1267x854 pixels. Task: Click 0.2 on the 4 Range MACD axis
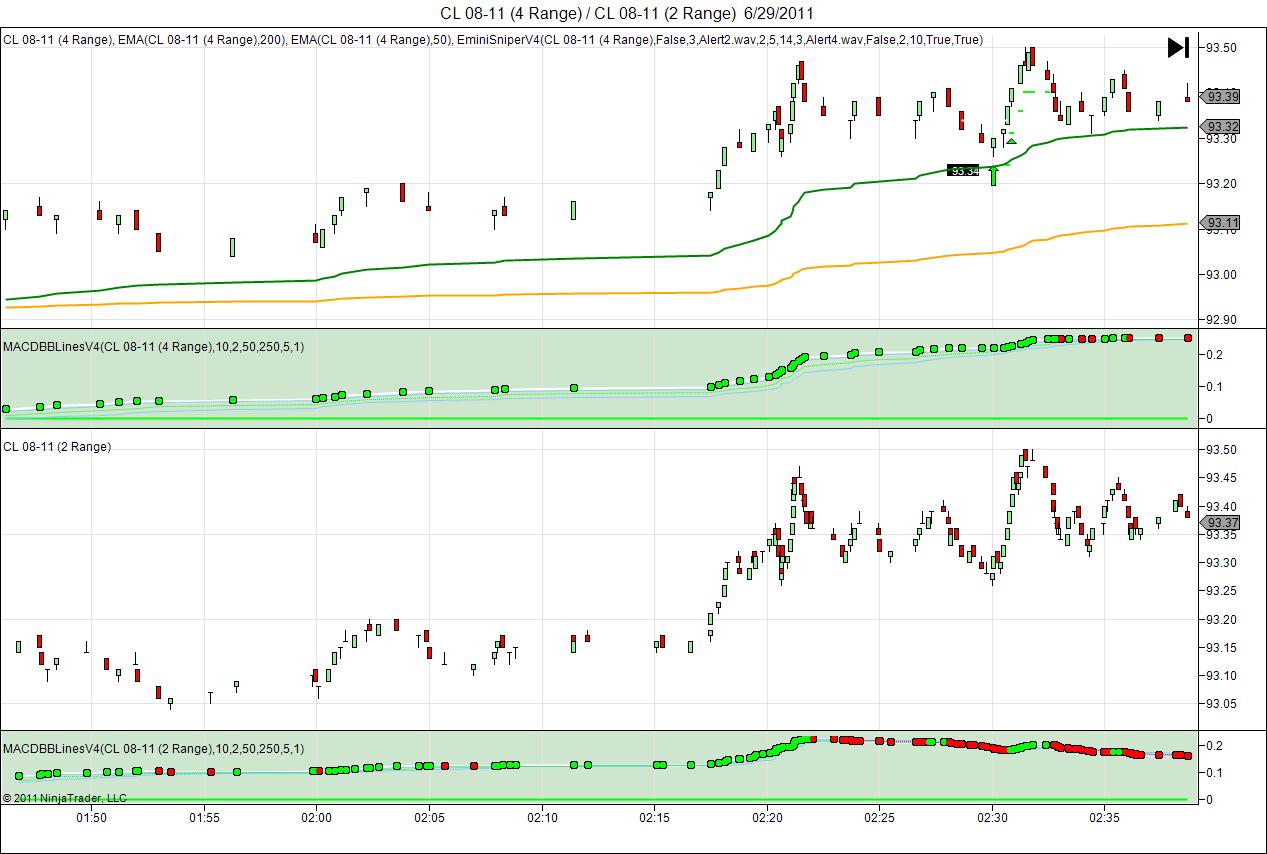(x=1214, y=354)
